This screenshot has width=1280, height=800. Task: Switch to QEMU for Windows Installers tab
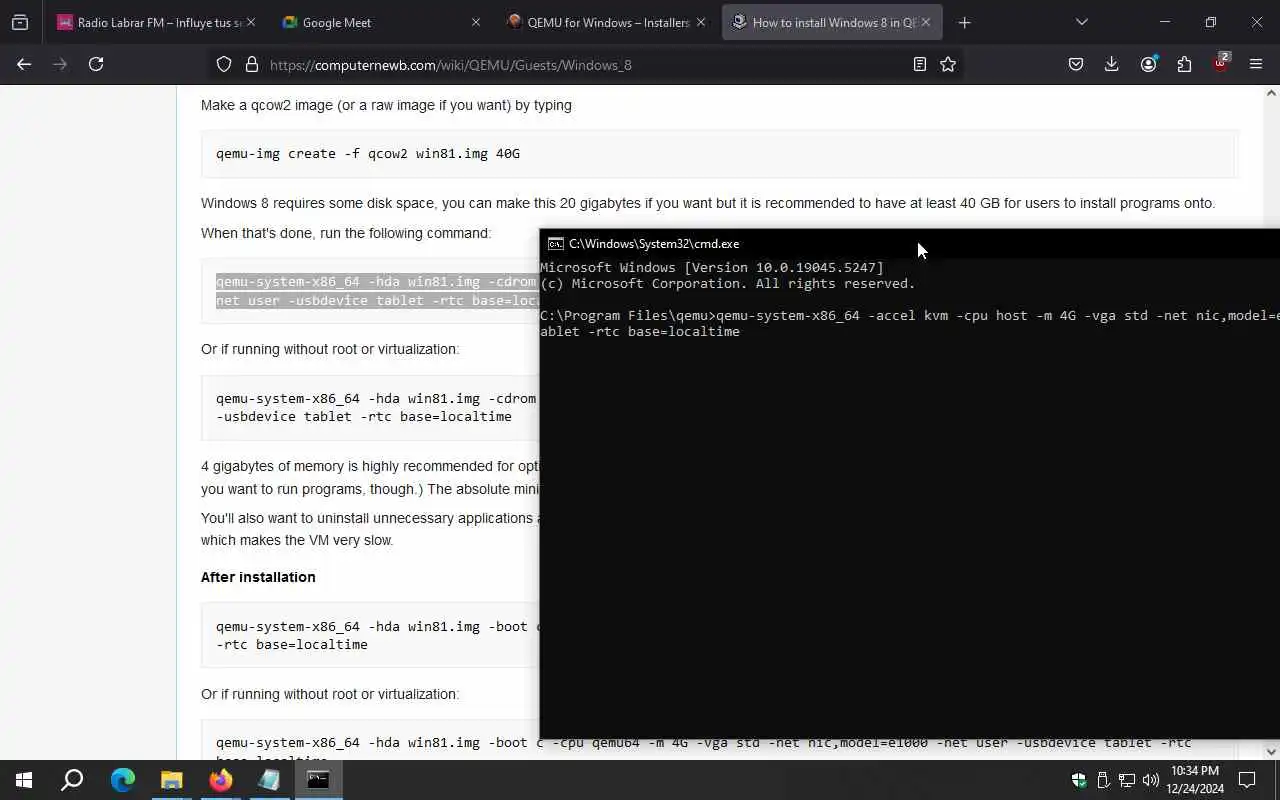(x=605, y=22)
